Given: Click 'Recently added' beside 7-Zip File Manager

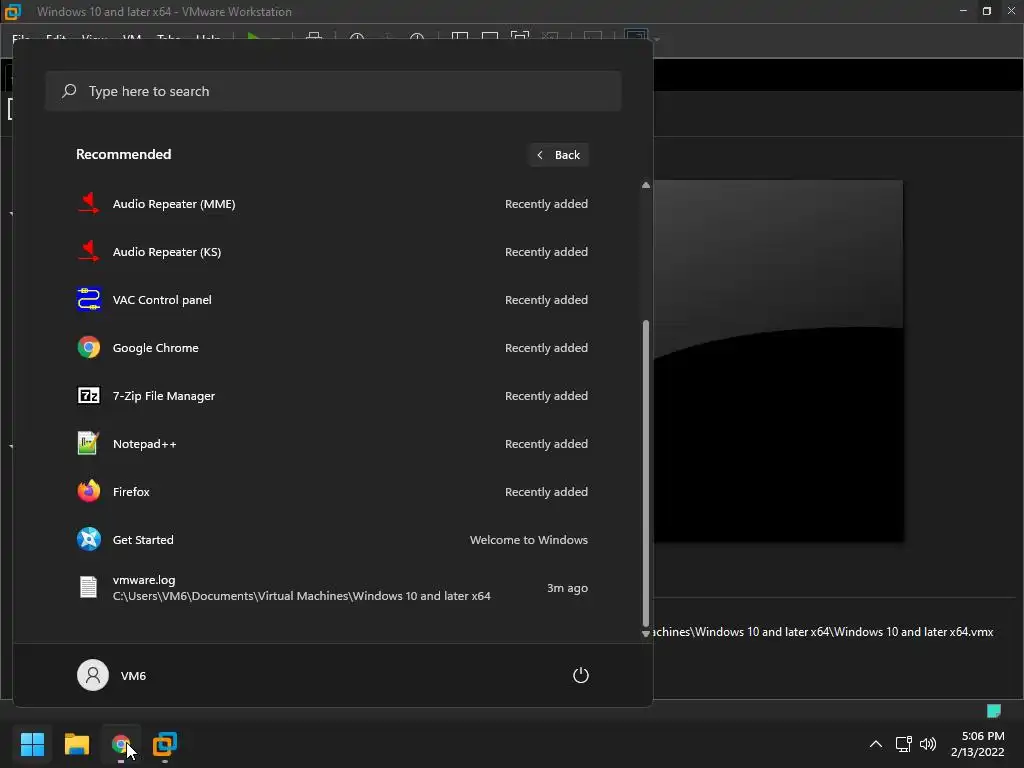Looking at the screenshot, I should 547,396.
